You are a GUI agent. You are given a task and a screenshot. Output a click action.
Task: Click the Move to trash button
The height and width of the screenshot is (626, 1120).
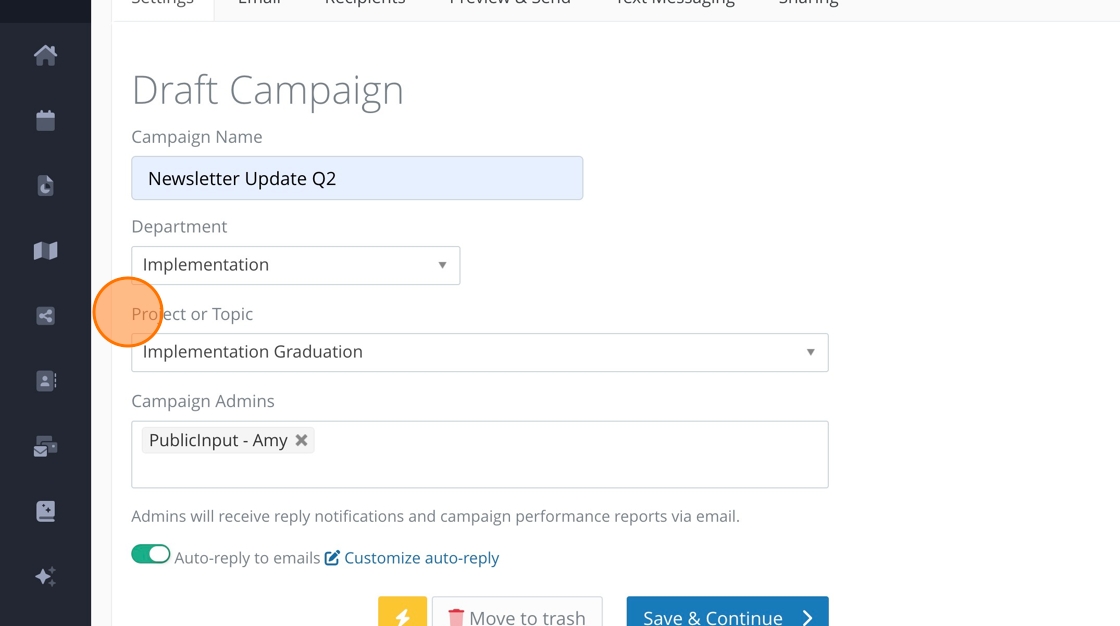click(x=517, y=616)
